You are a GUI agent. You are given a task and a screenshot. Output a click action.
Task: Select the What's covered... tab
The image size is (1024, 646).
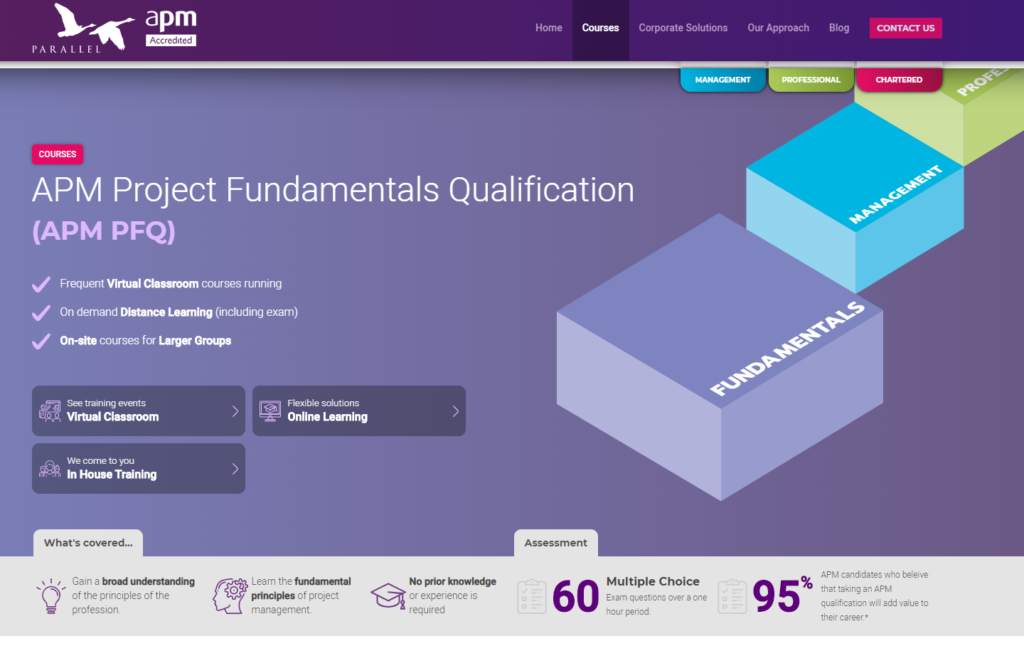[88, 543]
